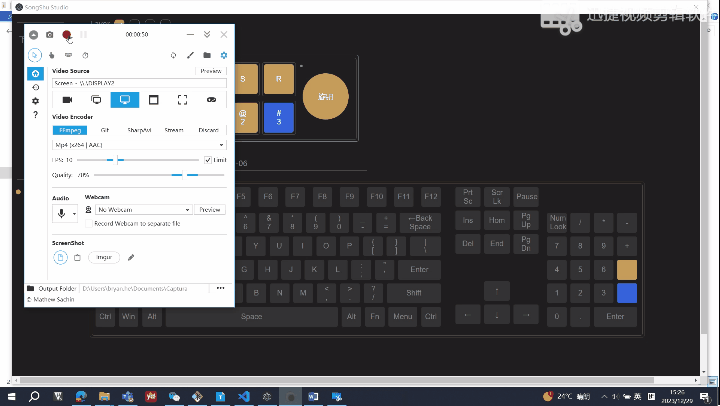The width and height of the screenshot is (720, 406).
Task: Select the gold R key in SongShu Studio
Action: 279,79
